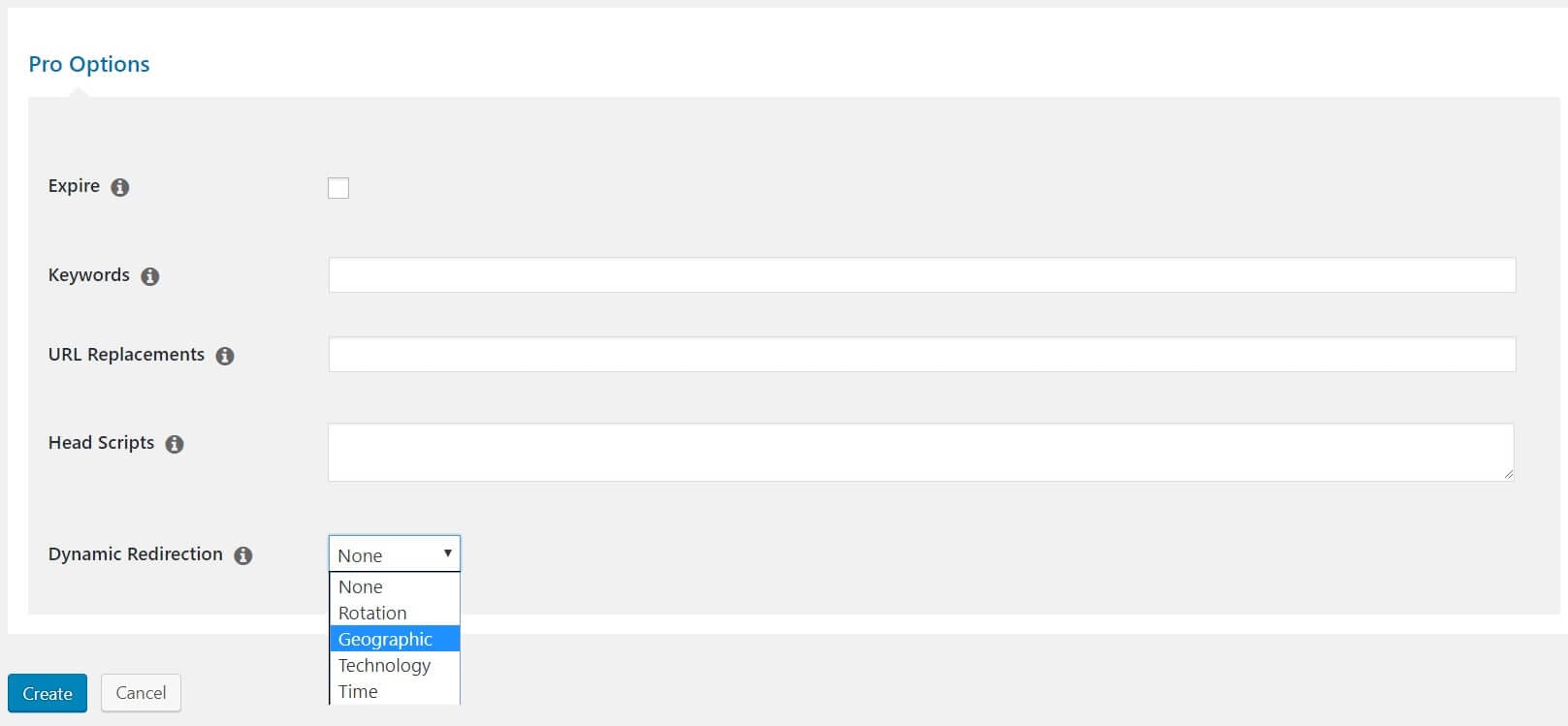Click the info icon beside Keywords
Screen dimensions: 1568x726
(150, 276)
